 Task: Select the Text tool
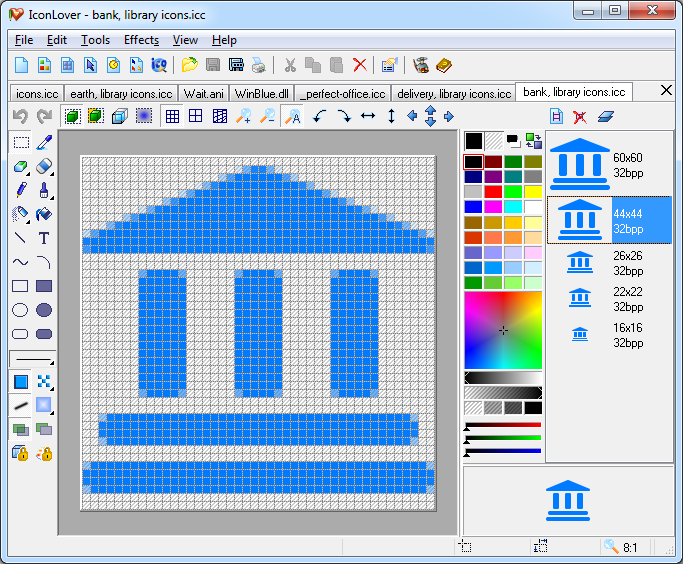(x=44, y=238)
